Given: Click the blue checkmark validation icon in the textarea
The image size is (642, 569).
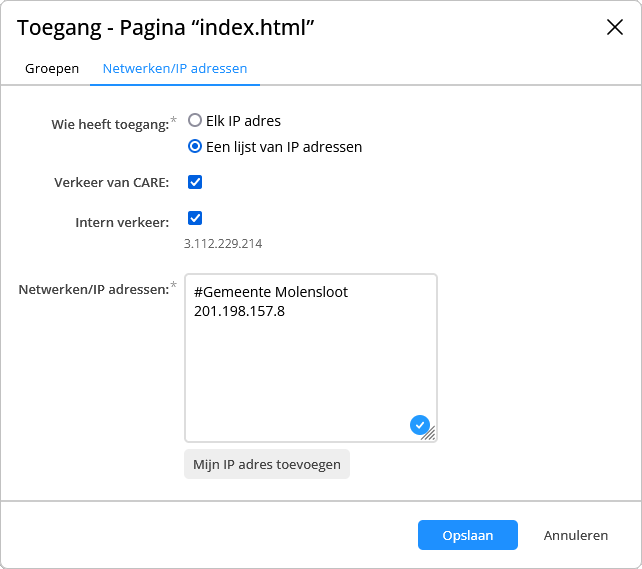Looking at the screenshot, I should coord(420,425).
